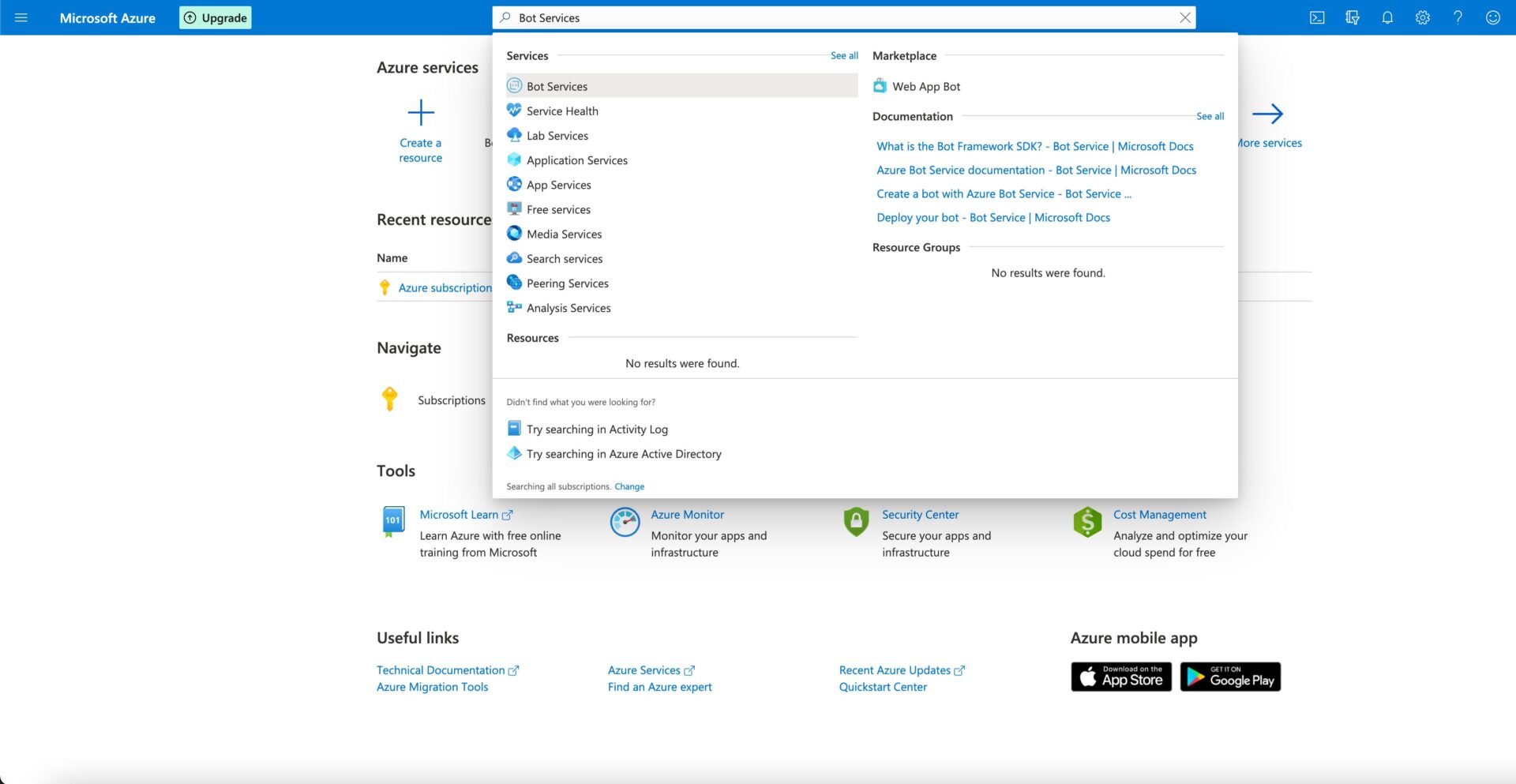This screenshot has width=1516, height=784.
Task: Open the hamburger navigation menu
Action: click(x=21, y=17)
